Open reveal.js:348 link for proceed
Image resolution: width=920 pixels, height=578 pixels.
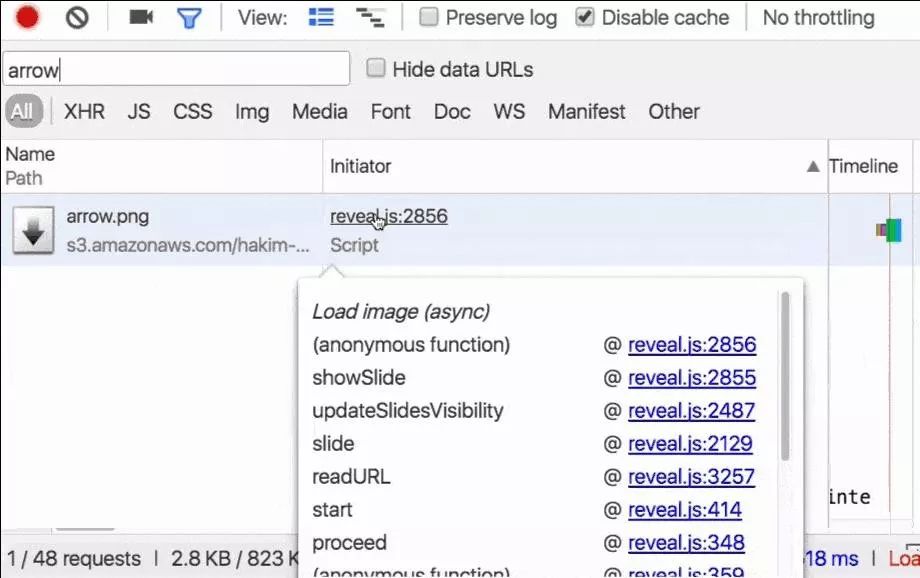(686, 542)
